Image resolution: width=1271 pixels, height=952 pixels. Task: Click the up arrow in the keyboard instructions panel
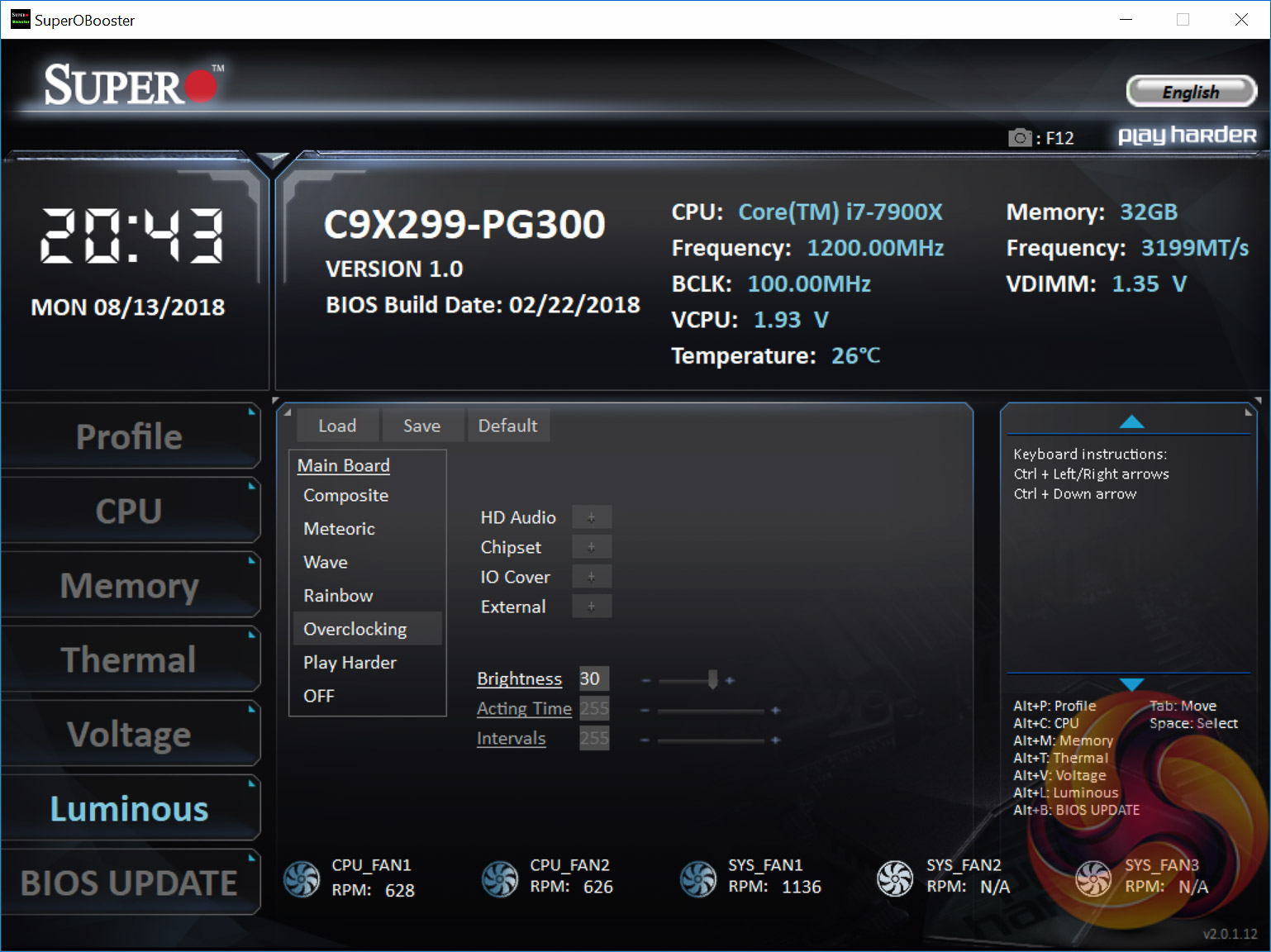pos(1131,422)
